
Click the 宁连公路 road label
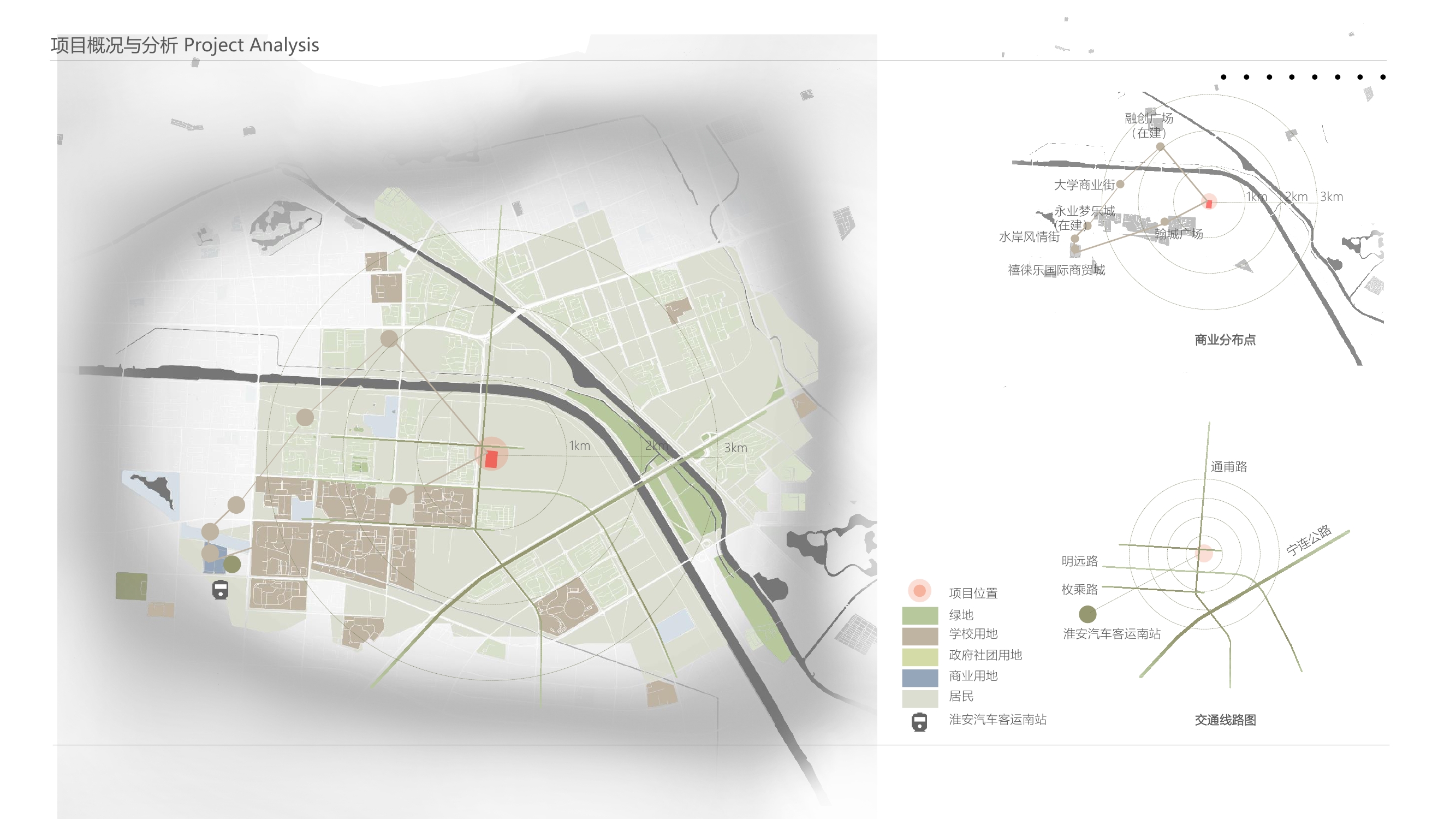1309,540
